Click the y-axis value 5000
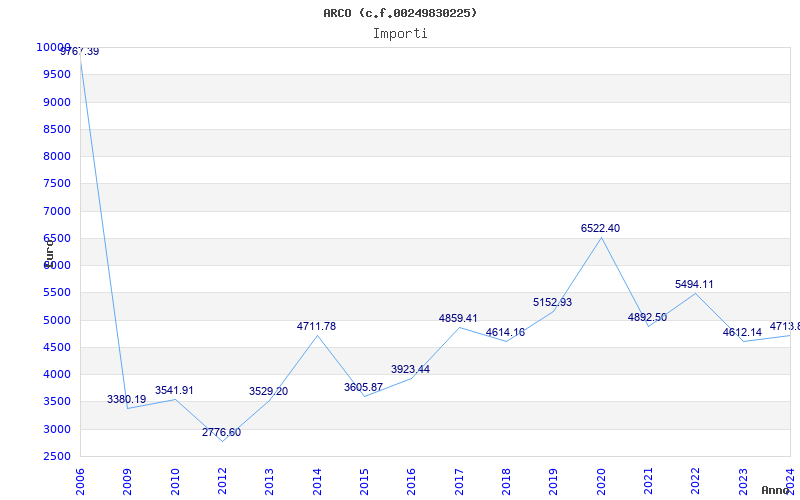Viewport: 800px width, 500px height. [x=57, y=320]
